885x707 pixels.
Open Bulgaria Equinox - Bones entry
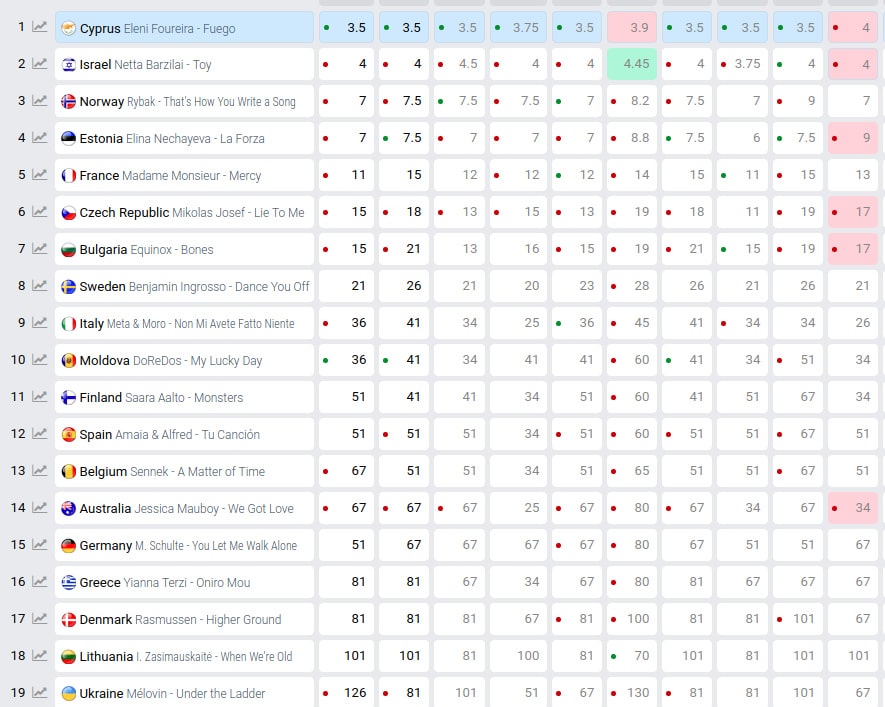pos(184,249)
